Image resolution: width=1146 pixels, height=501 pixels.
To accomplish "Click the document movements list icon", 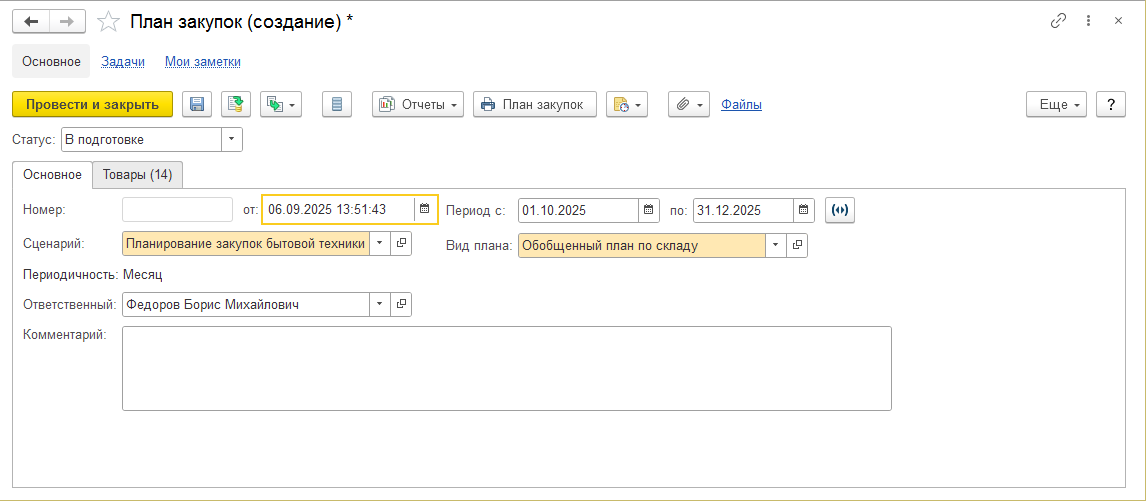I will [x=337, y=105].
